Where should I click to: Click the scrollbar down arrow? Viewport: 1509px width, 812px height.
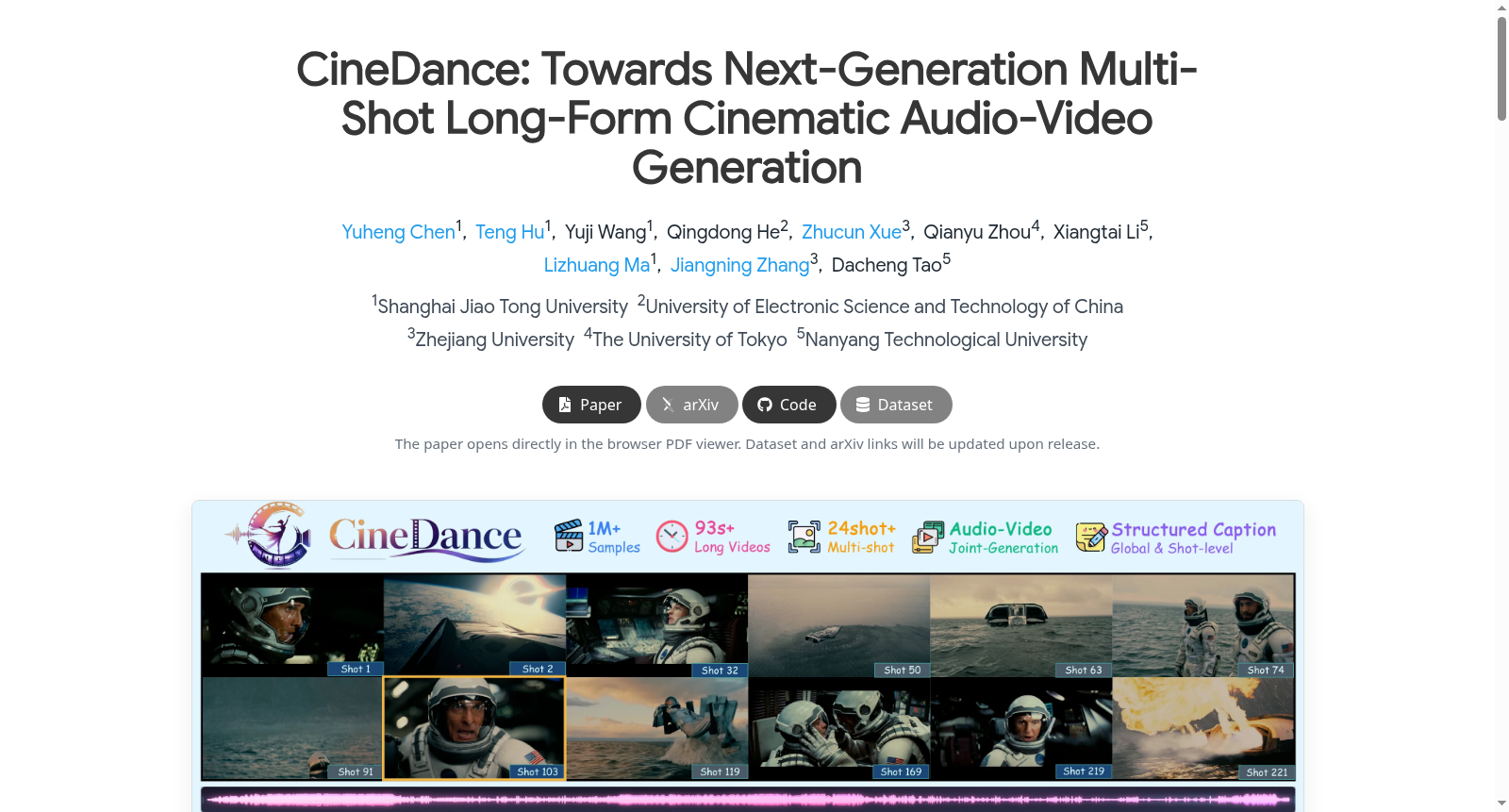point(1501,804)
